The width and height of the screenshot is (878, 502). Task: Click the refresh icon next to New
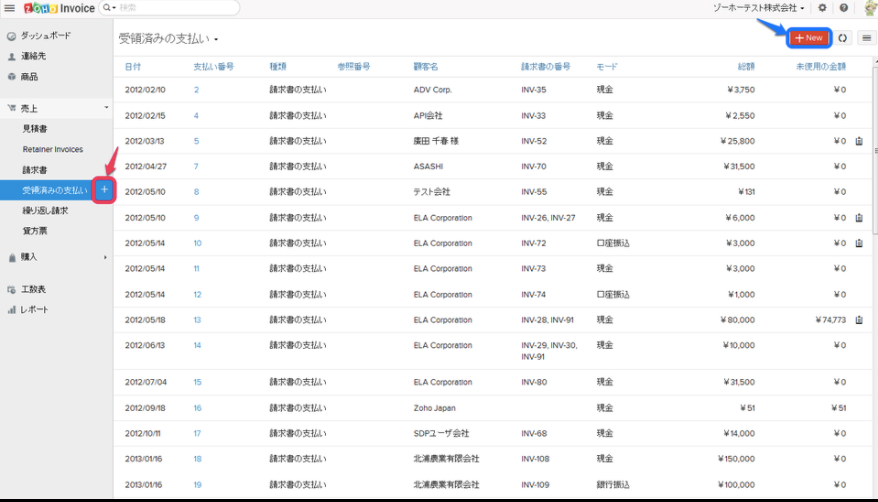[843, 38]
